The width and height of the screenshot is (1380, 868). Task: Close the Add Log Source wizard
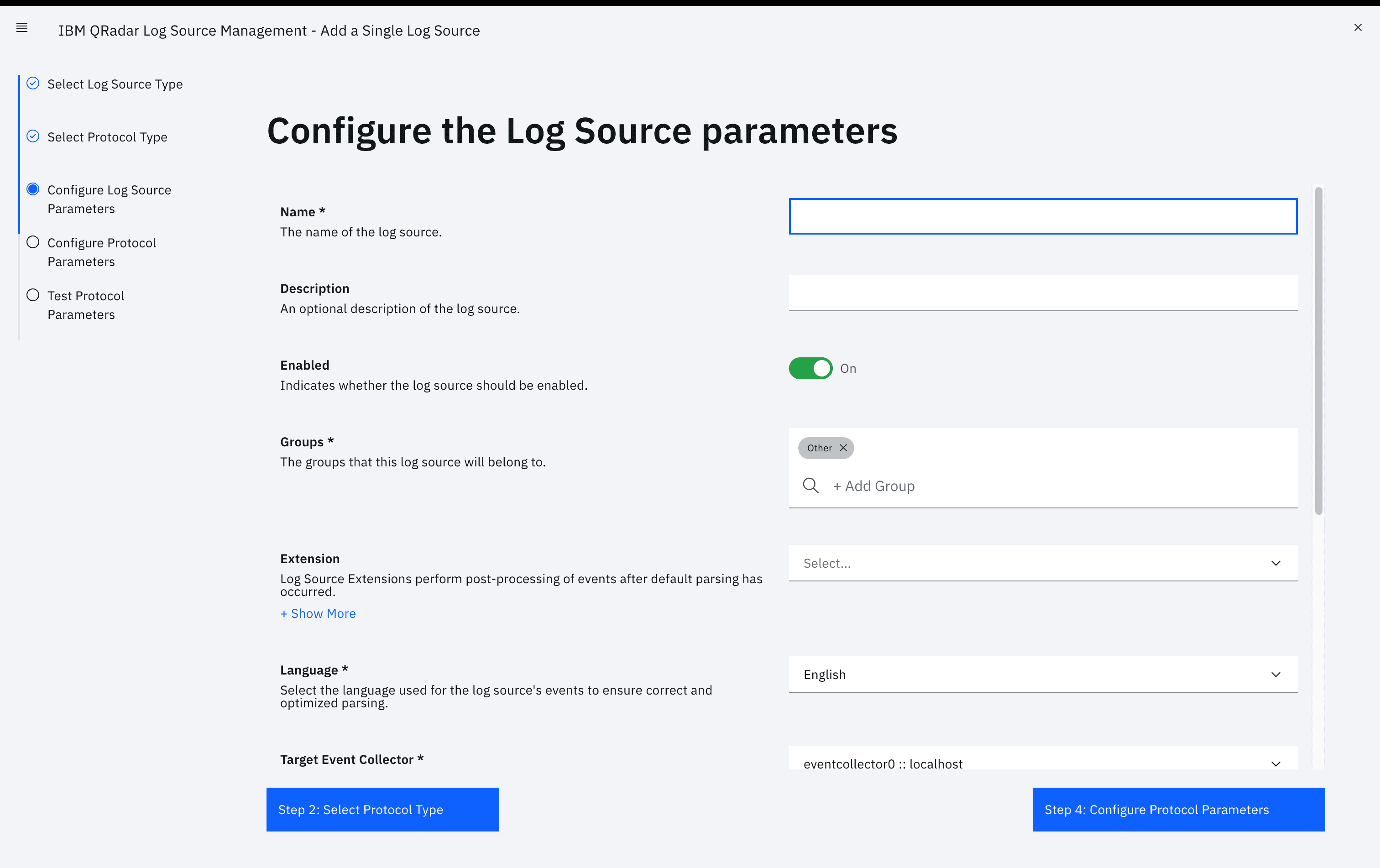1357,27
